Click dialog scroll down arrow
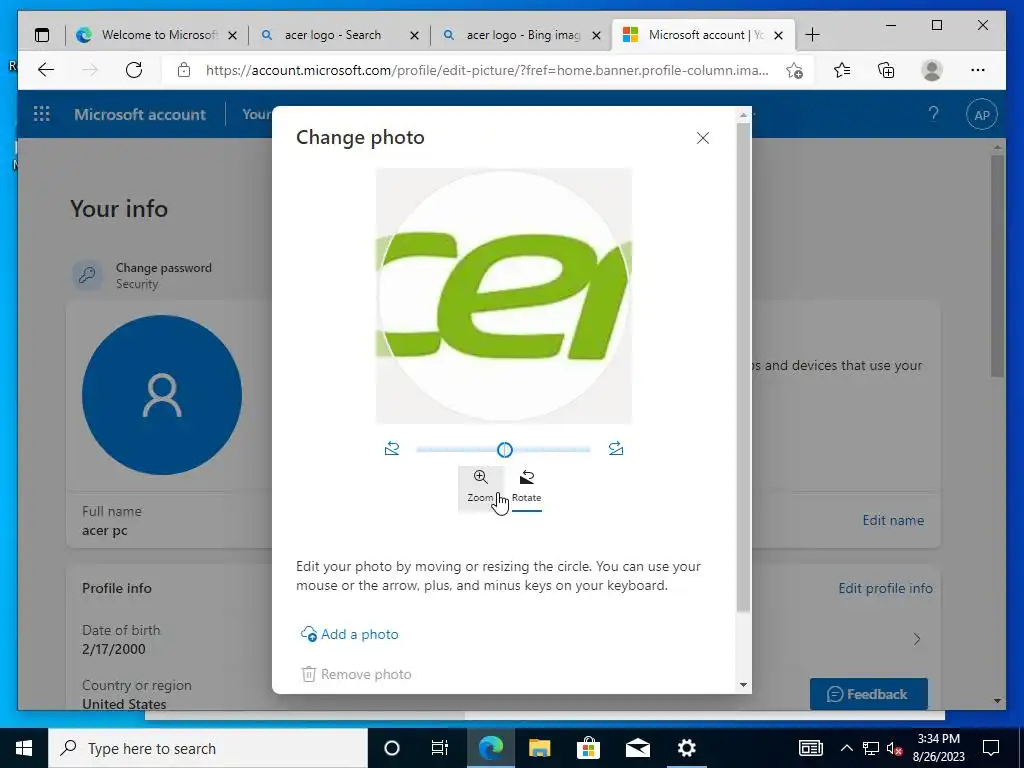1024x768 pixels. (743, 685)
